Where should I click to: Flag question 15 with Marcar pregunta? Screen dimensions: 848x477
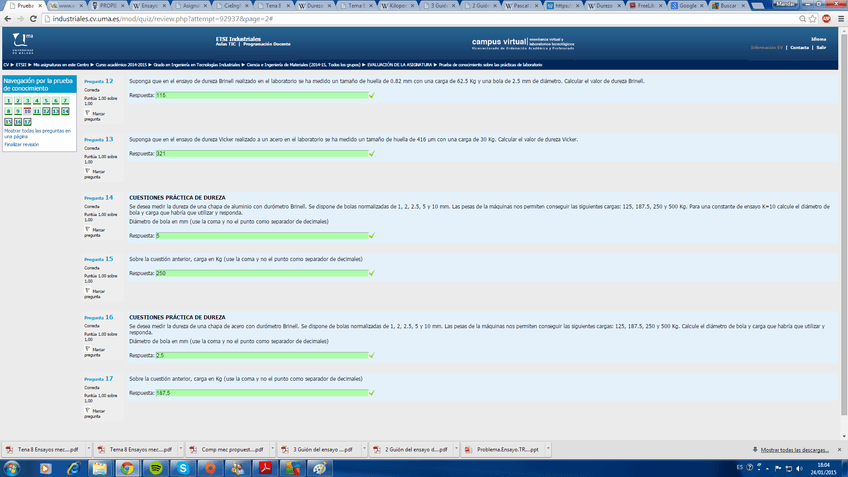pos(95,294)
